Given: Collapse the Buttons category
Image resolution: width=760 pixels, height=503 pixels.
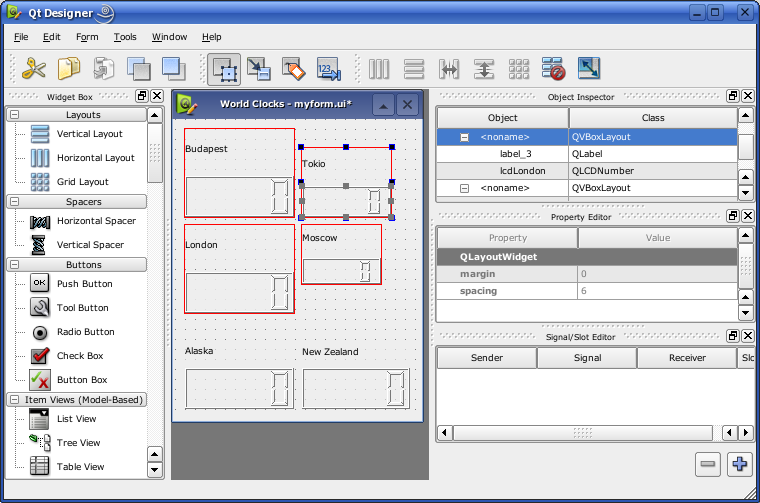Looking at the screenshot, I should (15, 265).
